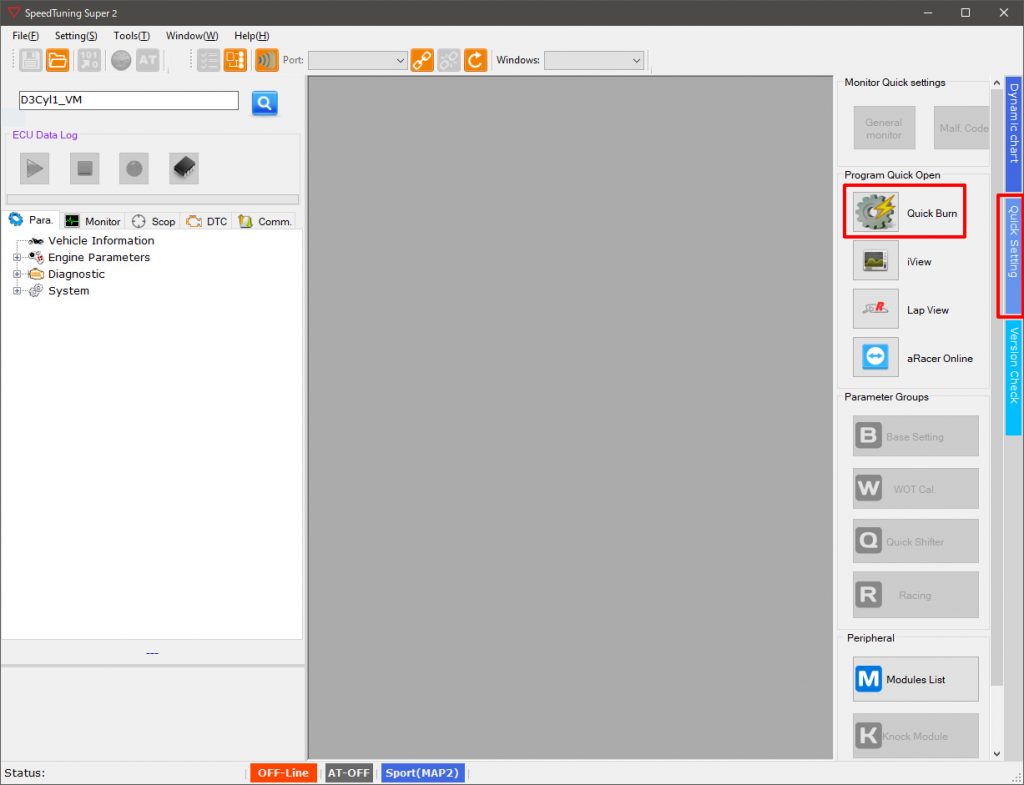Screen dimensions: 1024x785
Task: Open the Tools menu
Action: coord(131,36)
